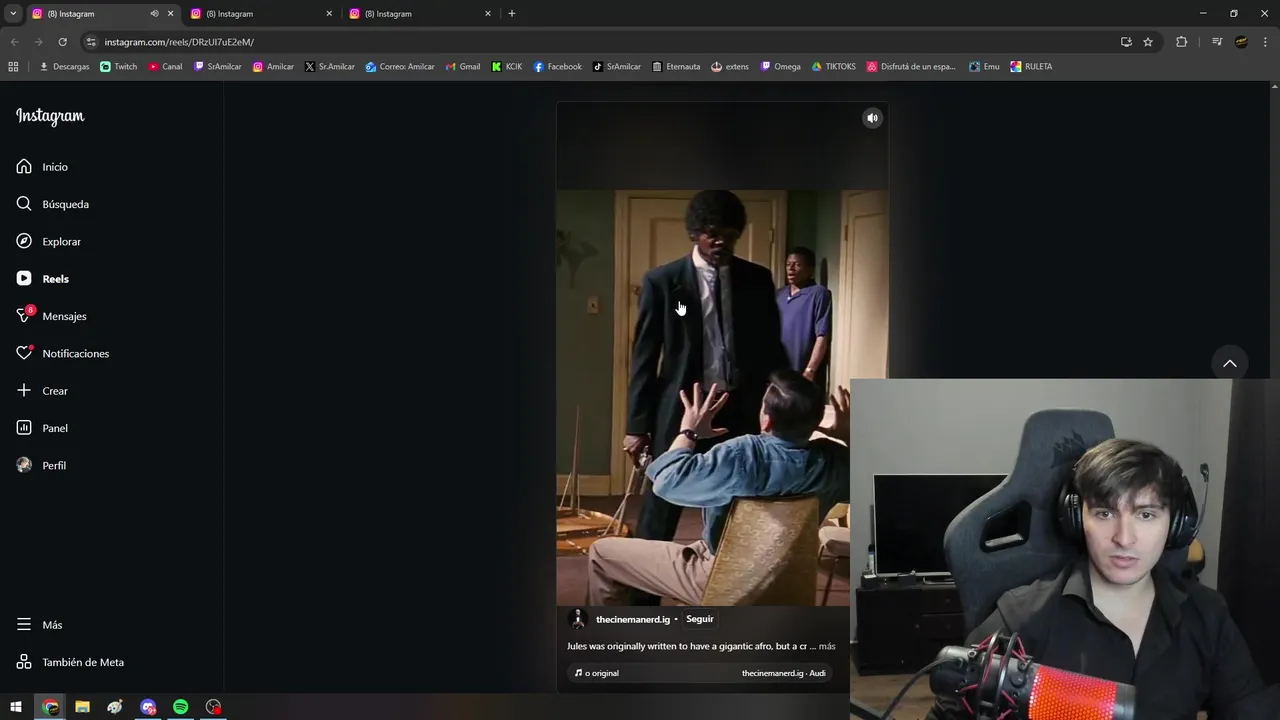Open the Panel dashboard
This screenshot has width=1280, height=720.
tap(42, 428)
